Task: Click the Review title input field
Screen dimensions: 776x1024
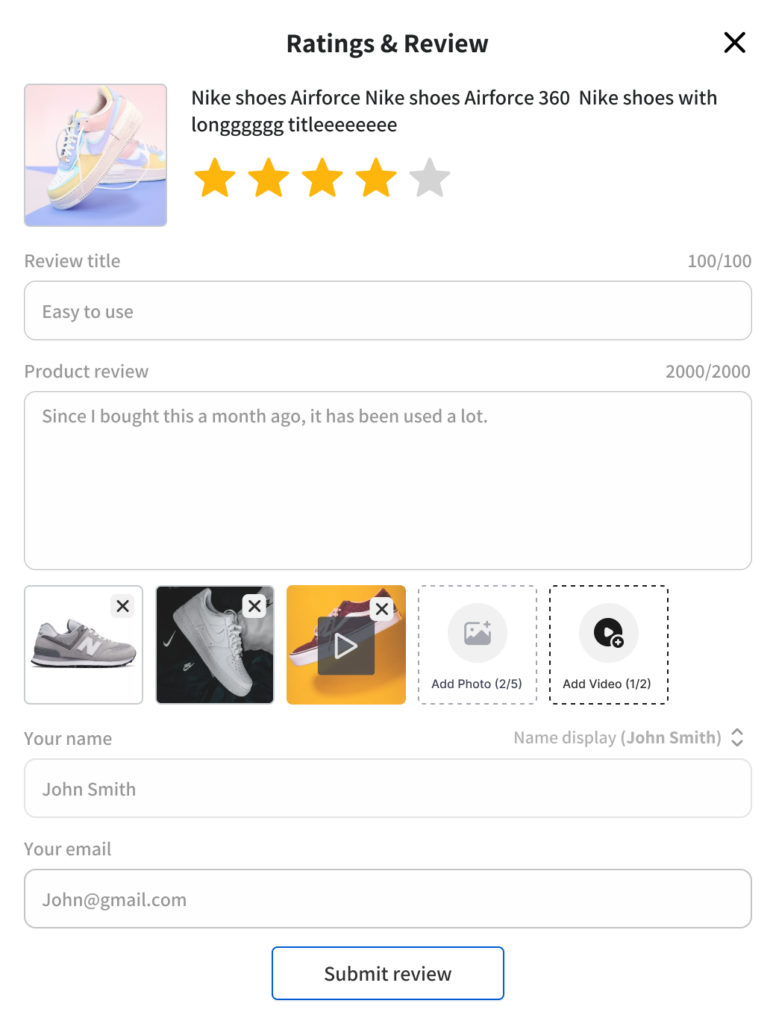Action: (x=388, y=311)
